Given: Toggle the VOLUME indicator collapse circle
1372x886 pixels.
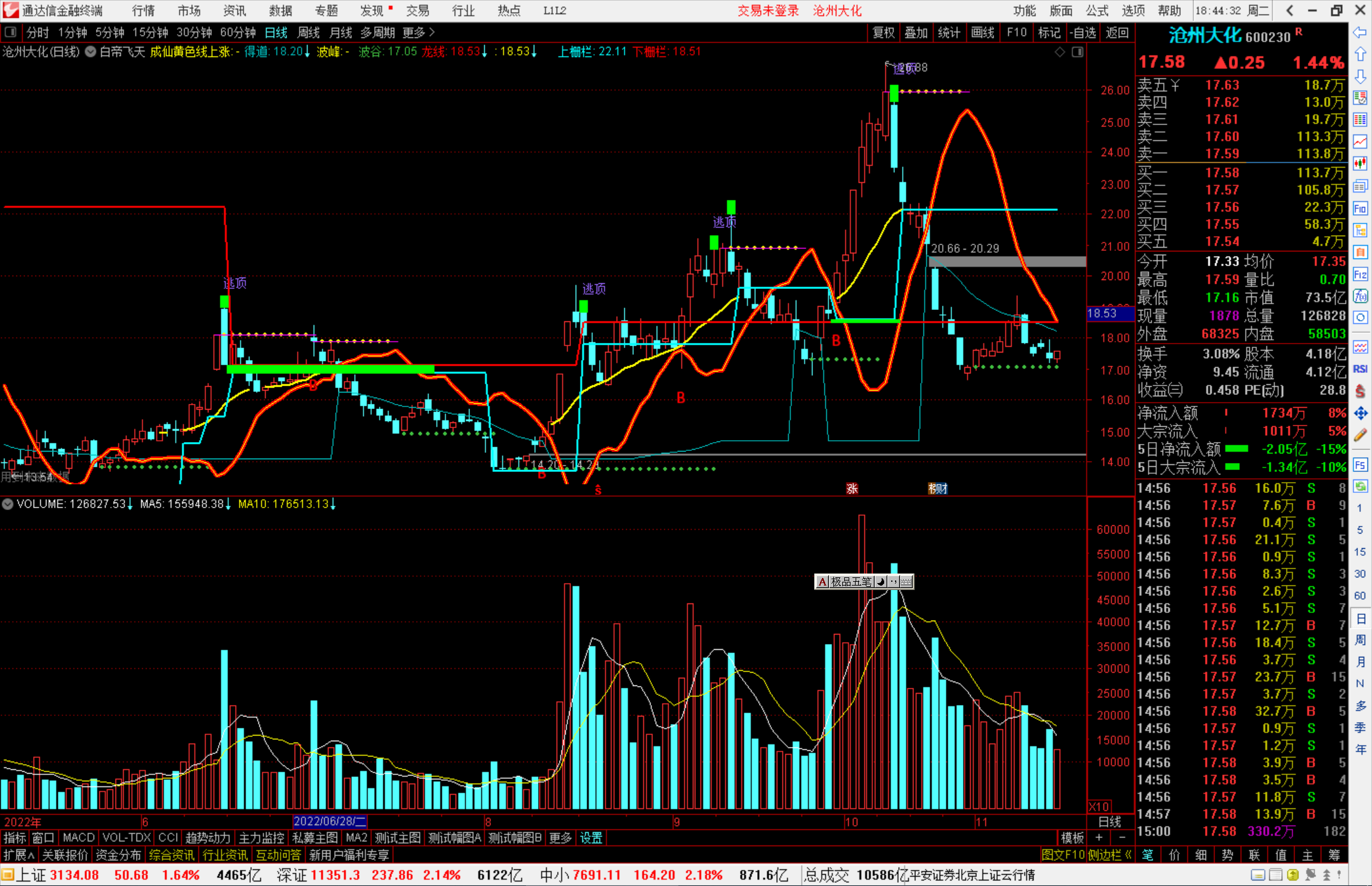Looking at the screenshot, I should (8, 504).
